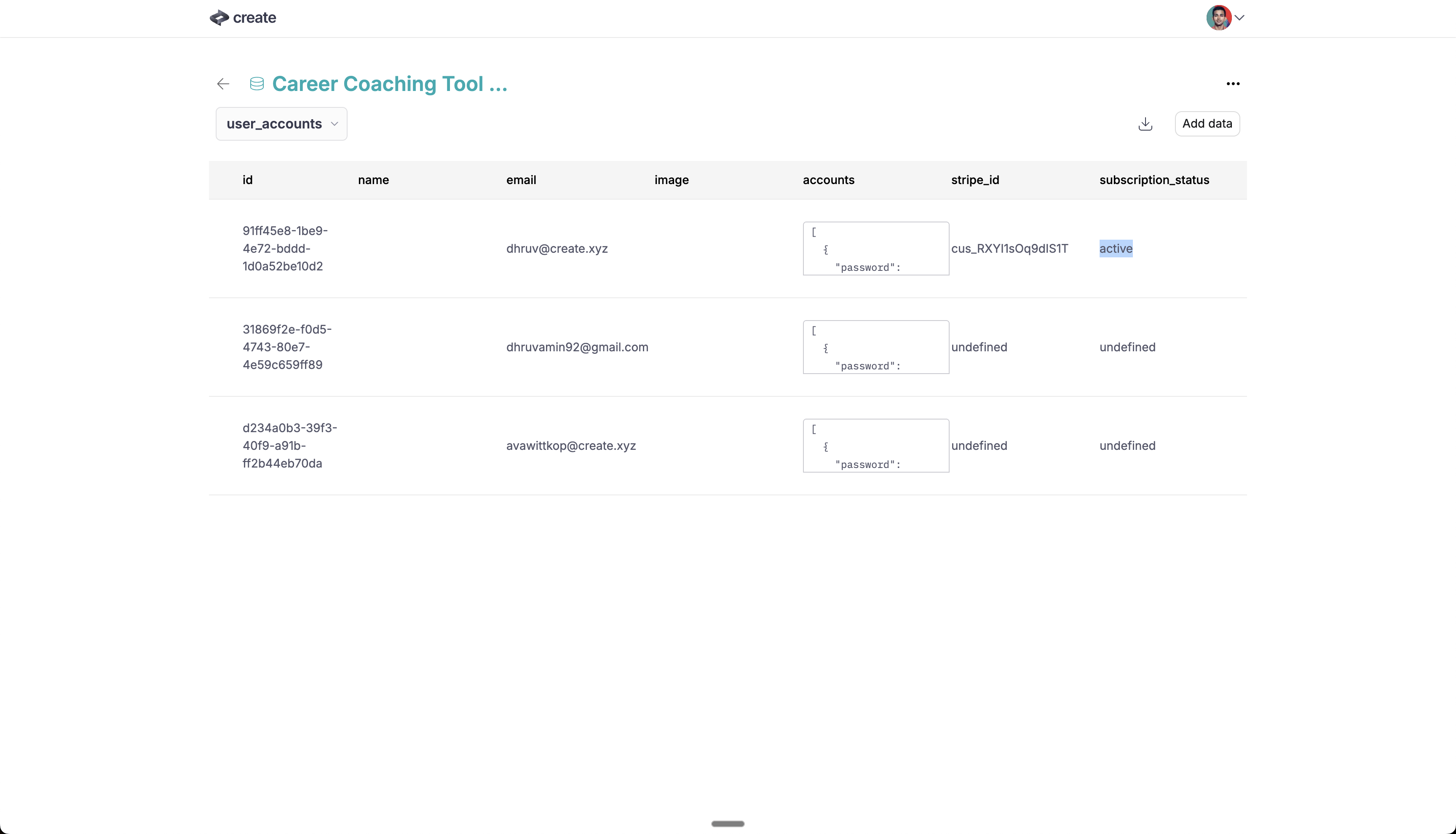Click the back arrow icon
Screen dimensions: 1456x834
point(223,84)
